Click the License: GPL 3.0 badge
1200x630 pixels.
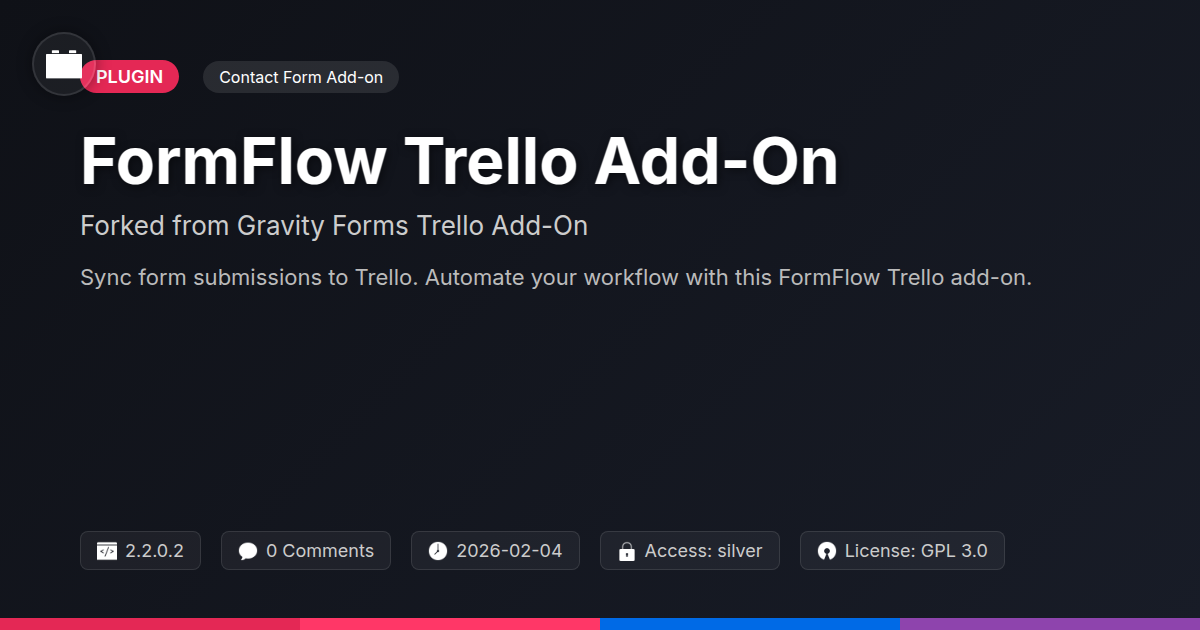coord(915,551)
